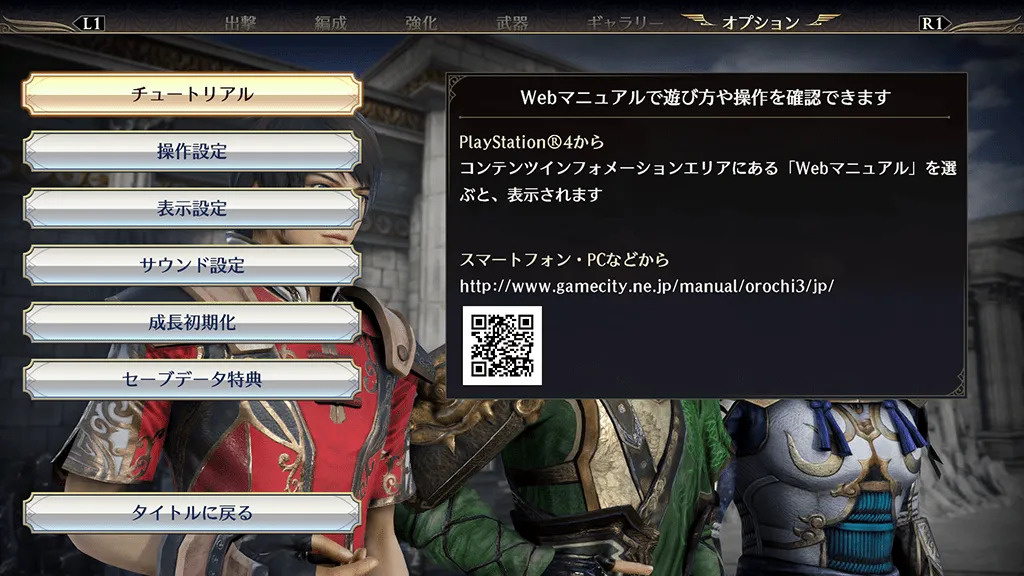Click the winged ornament left of オプション

(x=698, y=20)
